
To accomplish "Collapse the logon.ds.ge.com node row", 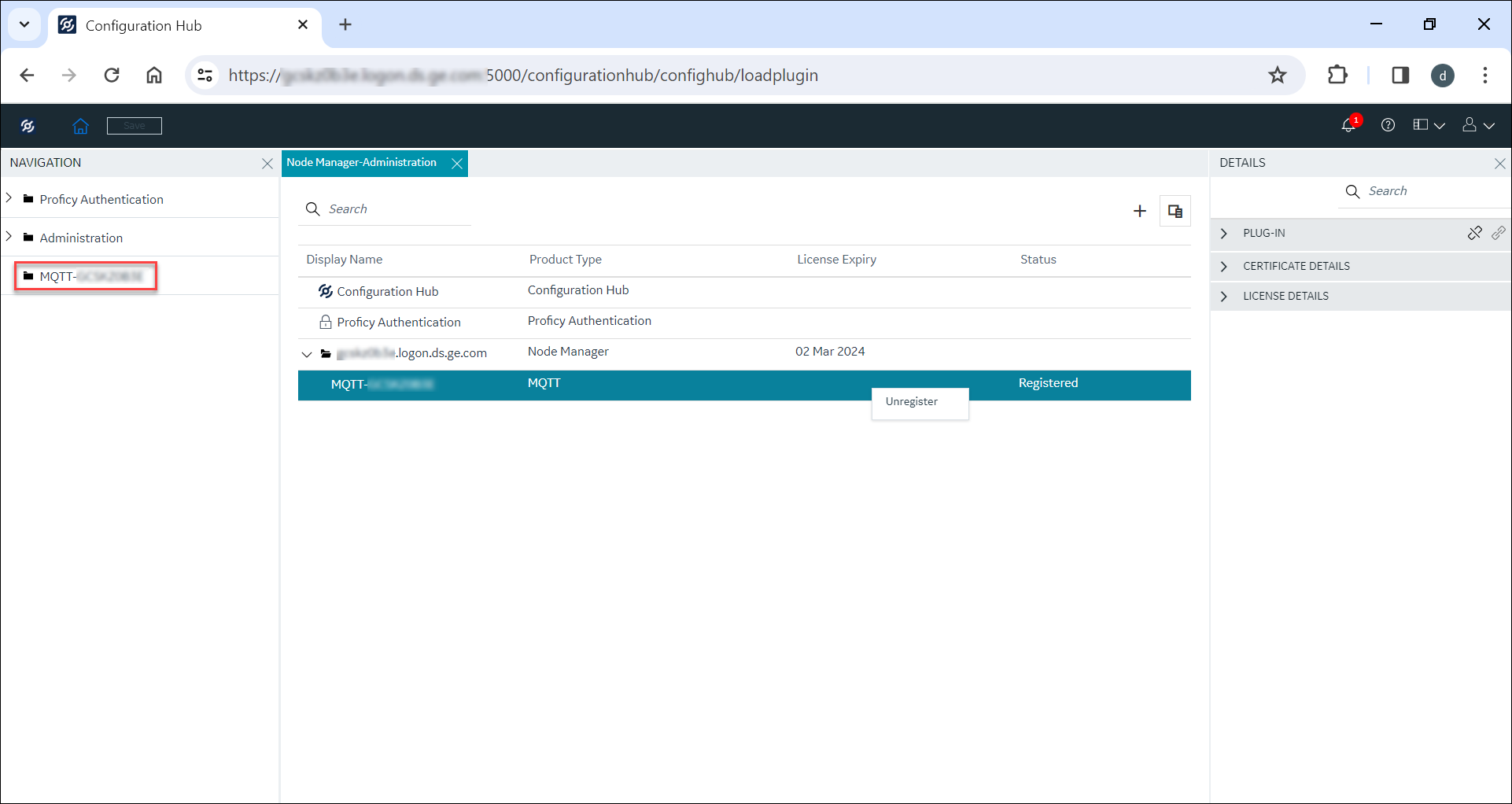I will (307, 354).
